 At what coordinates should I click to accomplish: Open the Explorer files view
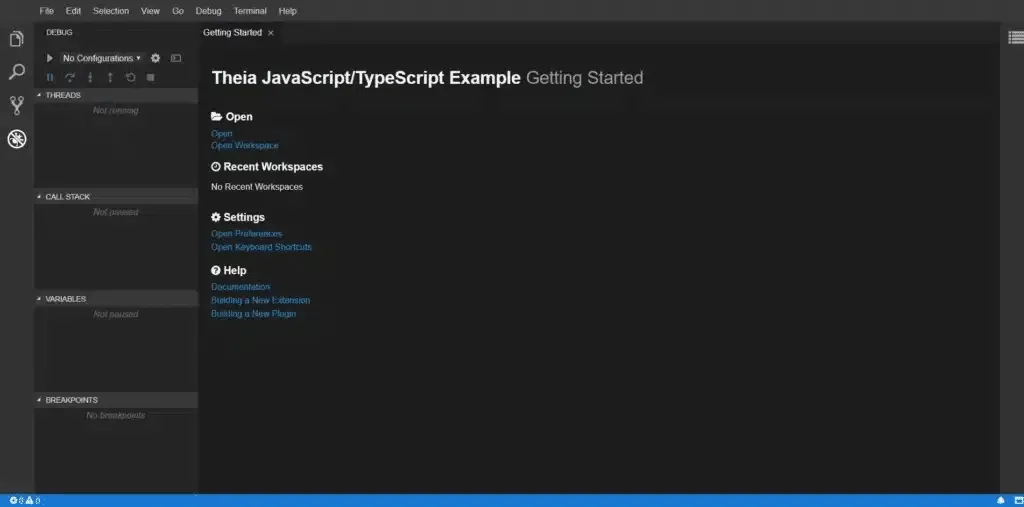[16, 39]
